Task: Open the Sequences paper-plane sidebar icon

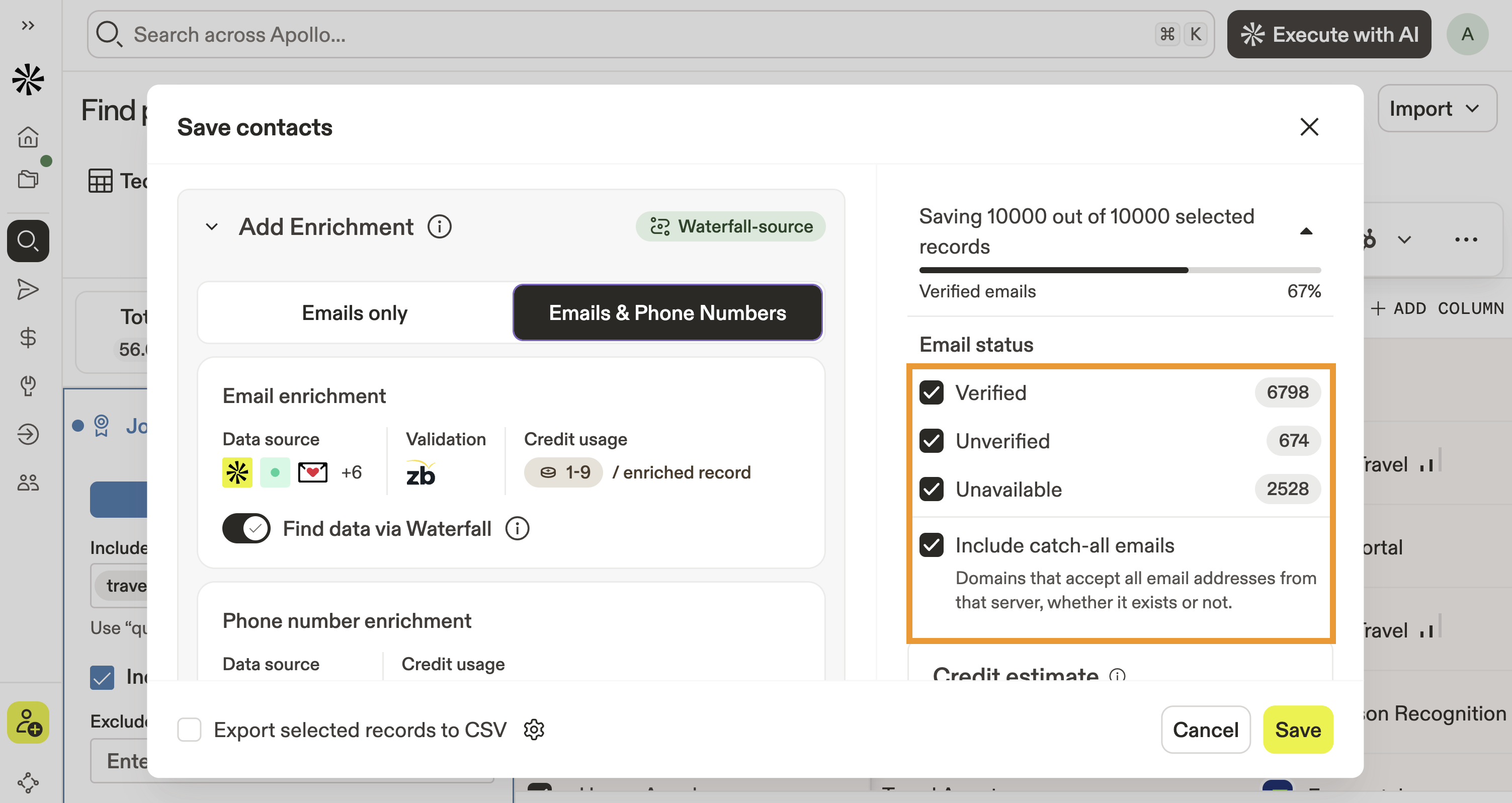Action: 28,289
